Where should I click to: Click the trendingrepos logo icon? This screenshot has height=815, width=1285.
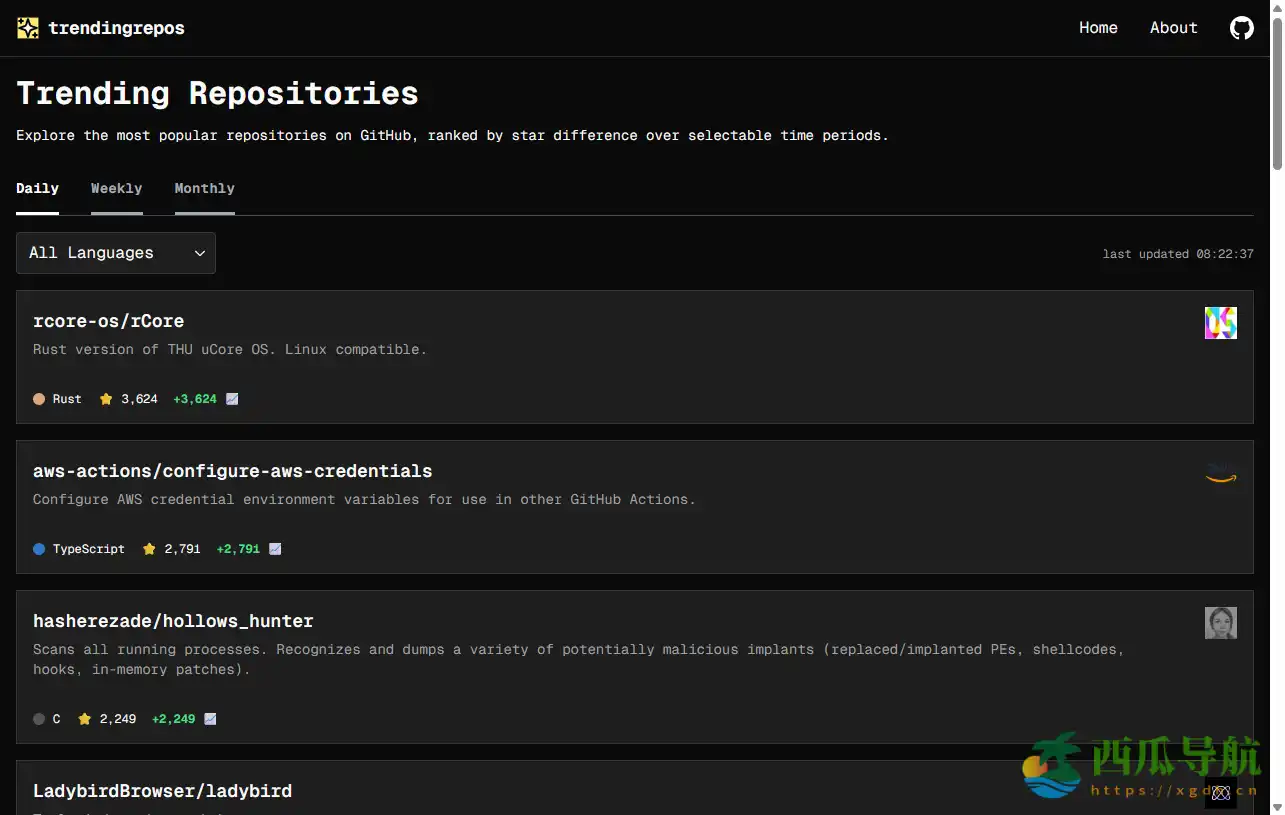28,28
